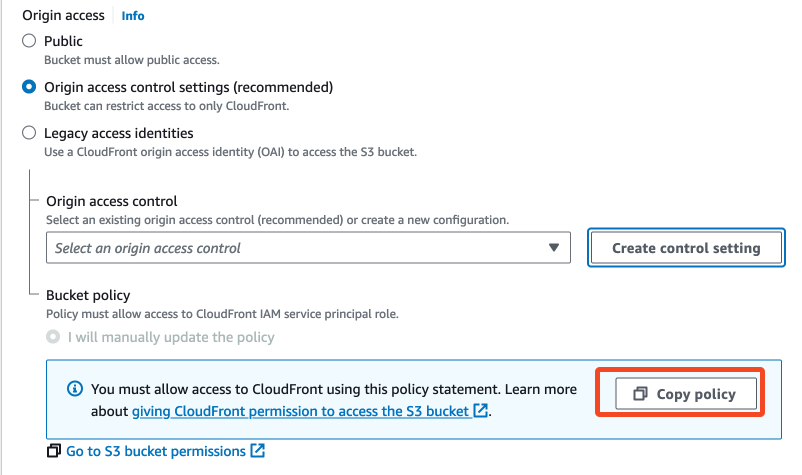Image resolution: width=802 pixels, height=475 pixels.
Task: Select the Public radio button
Action: click(29, 42)
